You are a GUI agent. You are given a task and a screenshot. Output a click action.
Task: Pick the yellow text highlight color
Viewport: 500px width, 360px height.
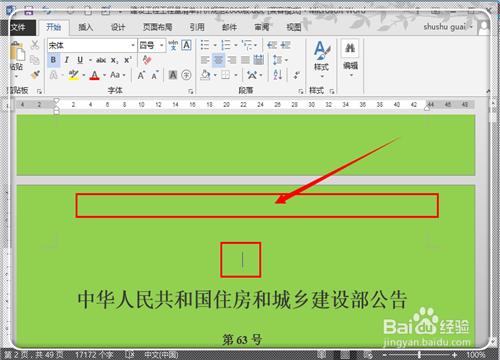tap(73, 75)
